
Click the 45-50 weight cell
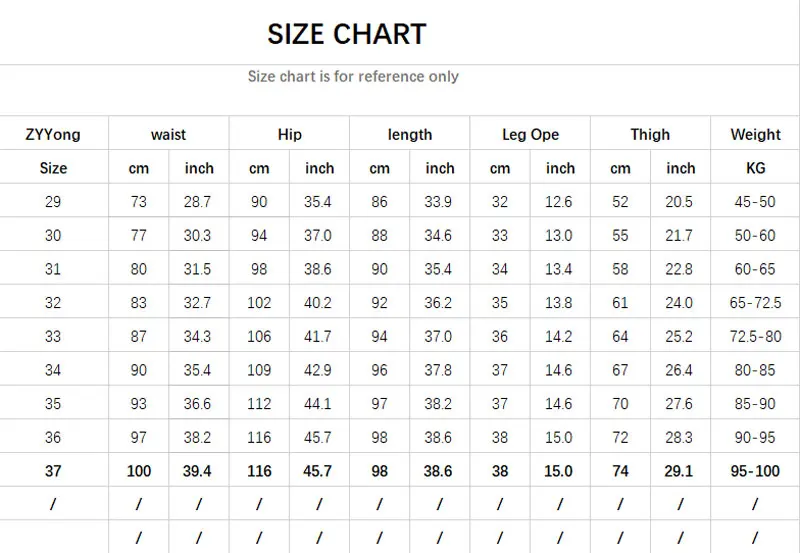click(x=755, y=202)
